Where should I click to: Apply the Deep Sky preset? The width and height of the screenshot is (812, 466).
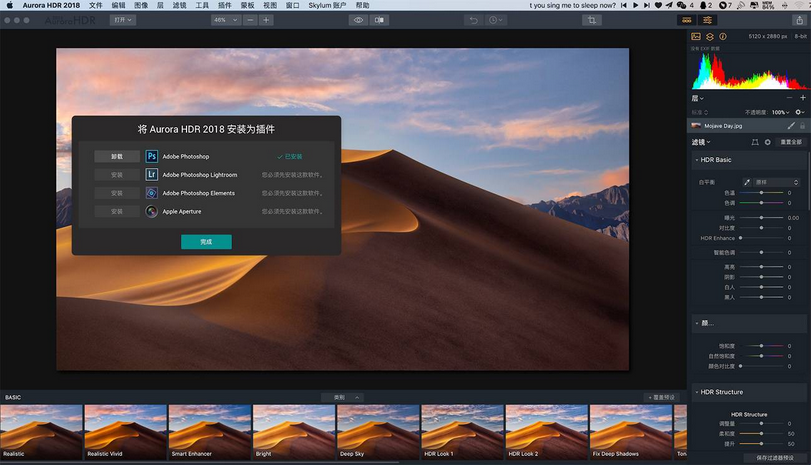coord(378,432)
